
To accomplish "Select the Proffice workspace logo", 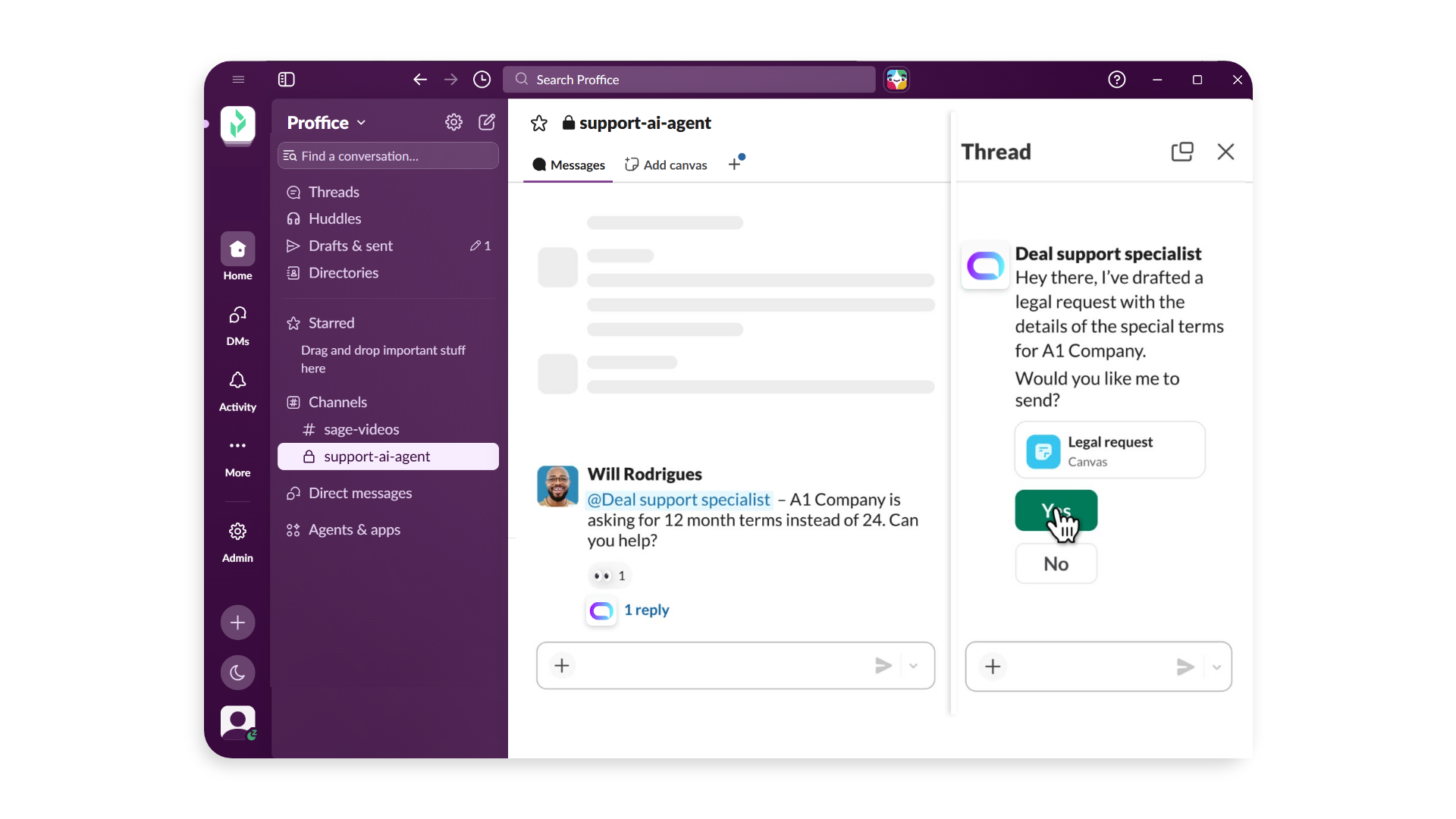I will (238, 124).
